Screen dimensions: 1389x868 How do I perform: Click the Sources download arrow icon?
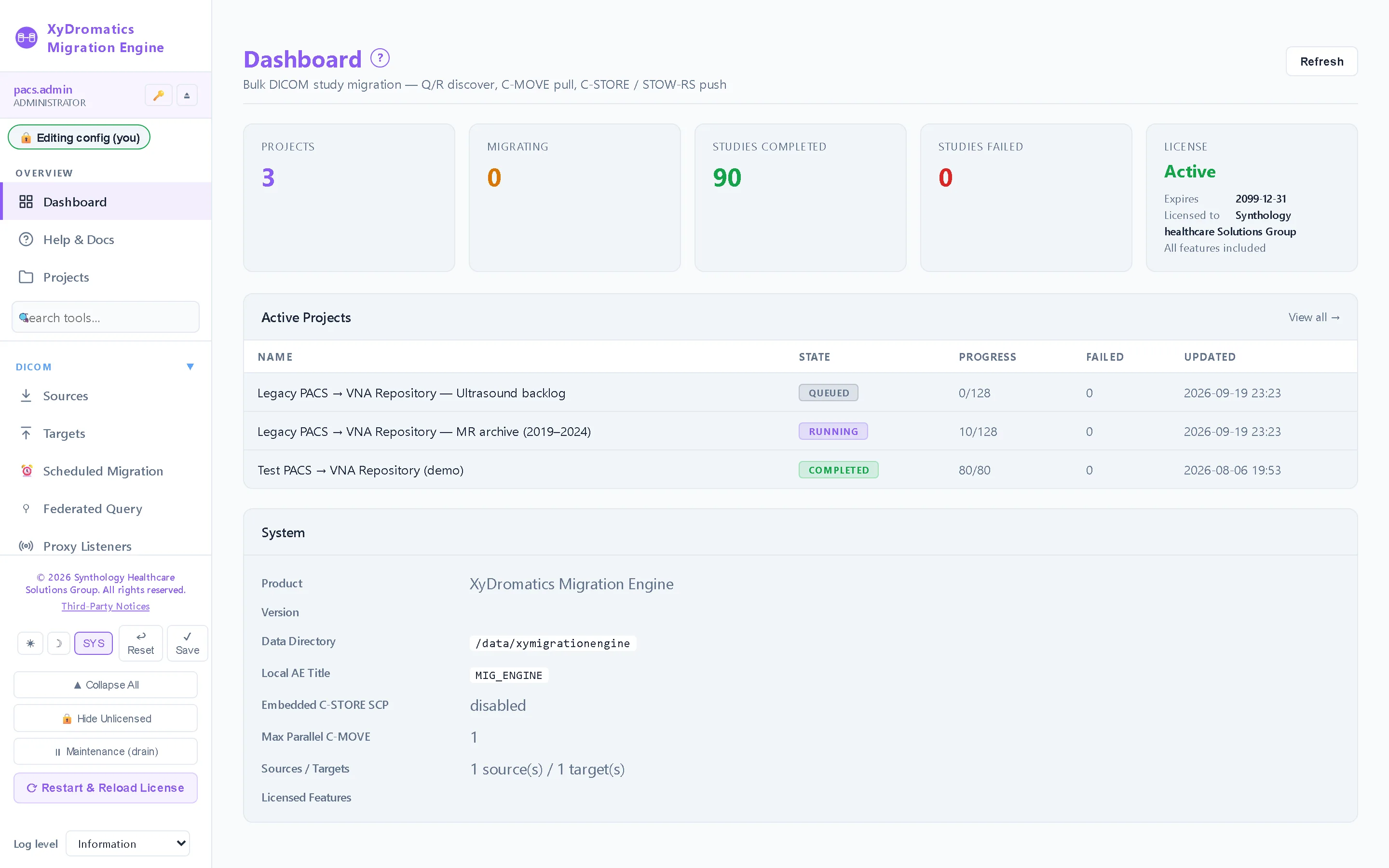26,395
